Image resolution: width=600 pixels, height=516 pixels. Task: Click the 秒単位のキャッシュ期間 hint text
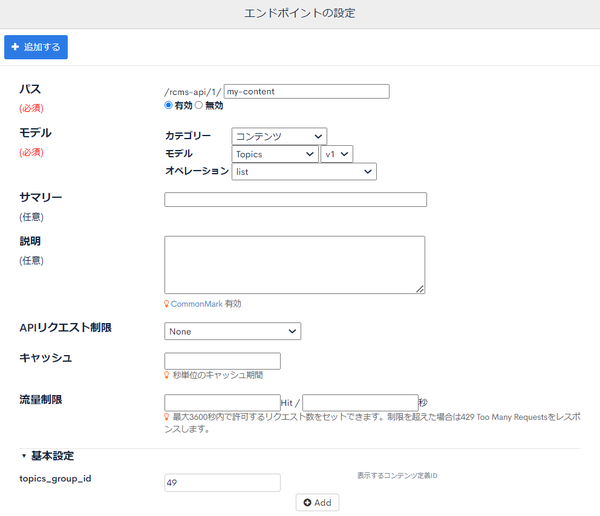pos(218,375)
